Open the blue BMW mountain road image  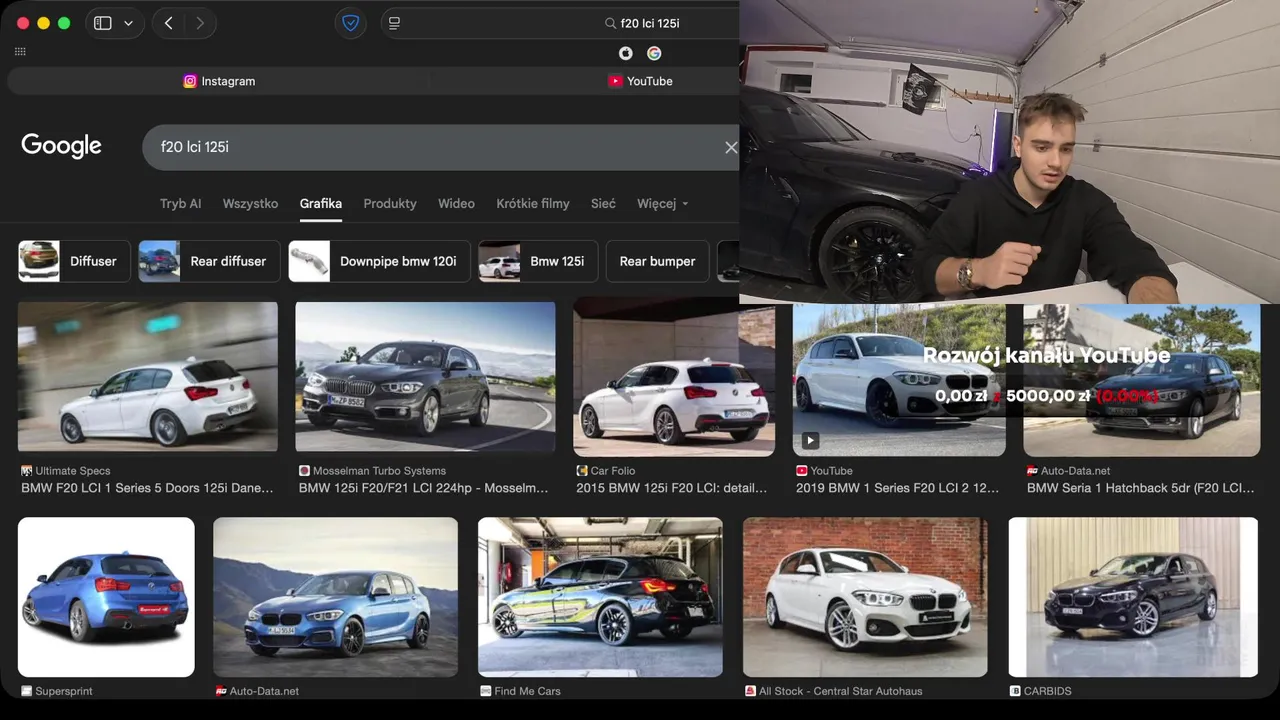pyautogui.click(x=335, y=597)
